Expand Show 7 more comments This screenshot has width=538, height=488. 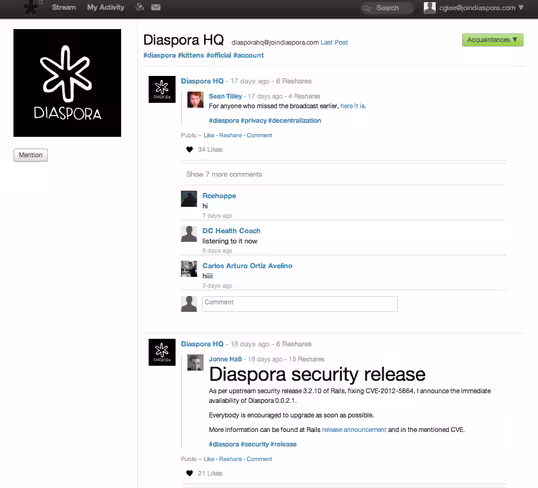coord(224,174)
